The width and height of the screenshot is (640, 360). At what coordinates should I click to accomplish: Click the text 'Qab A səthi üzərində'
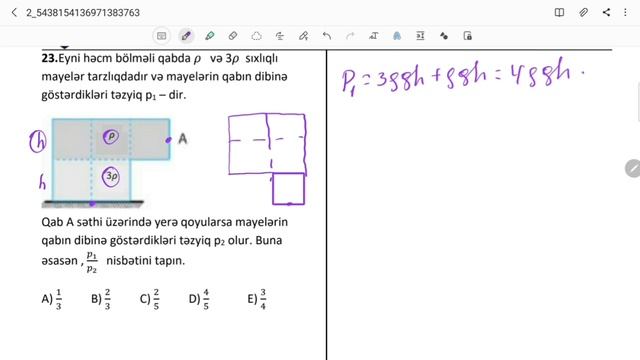click(x=96, y=222)
